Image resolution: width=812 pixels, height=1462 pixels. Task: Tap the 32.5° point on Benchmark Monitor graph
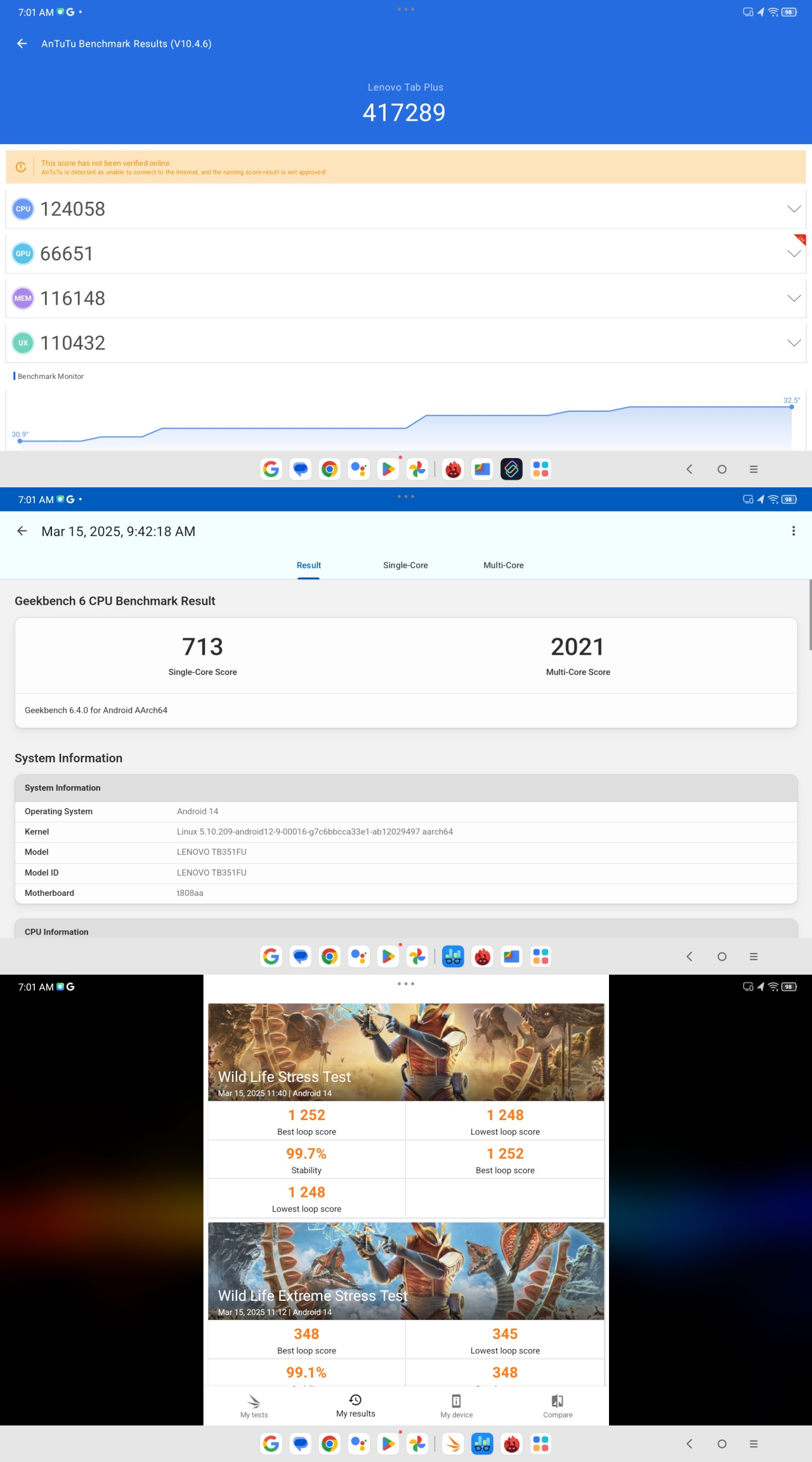point(792,407)
